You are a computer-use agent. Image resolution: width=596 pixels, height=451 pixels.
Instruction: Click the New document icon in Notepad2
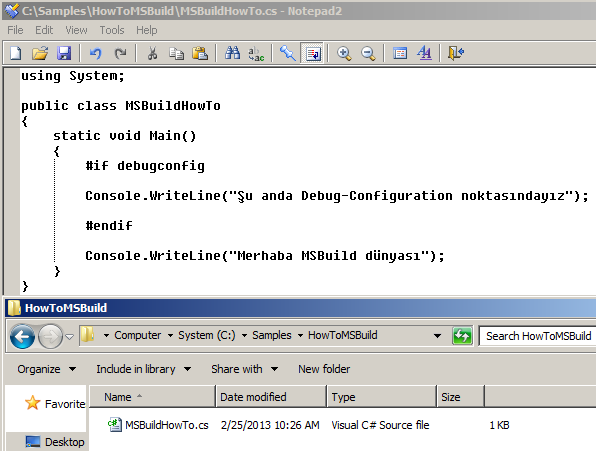pos(16,53)
